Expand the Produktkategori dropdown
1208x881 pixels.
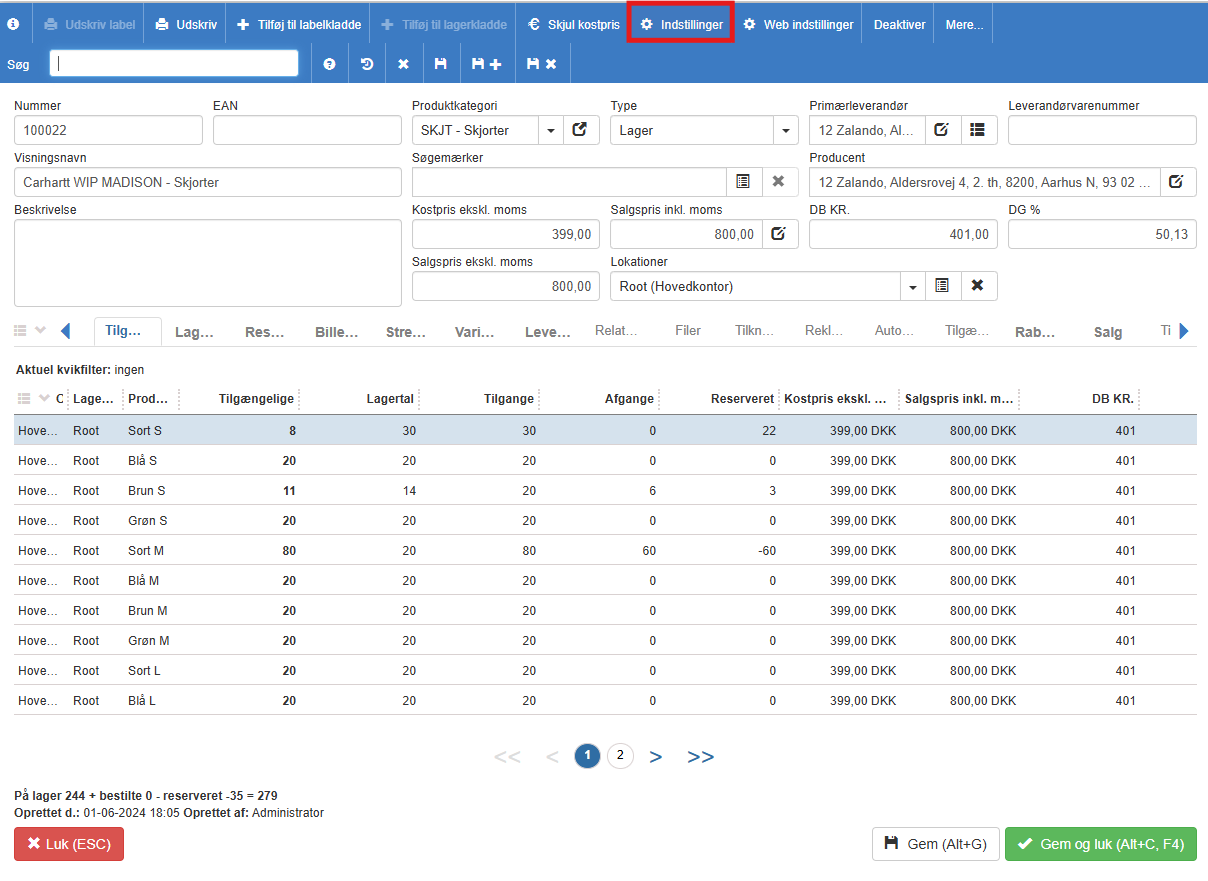tap(551, 131)
